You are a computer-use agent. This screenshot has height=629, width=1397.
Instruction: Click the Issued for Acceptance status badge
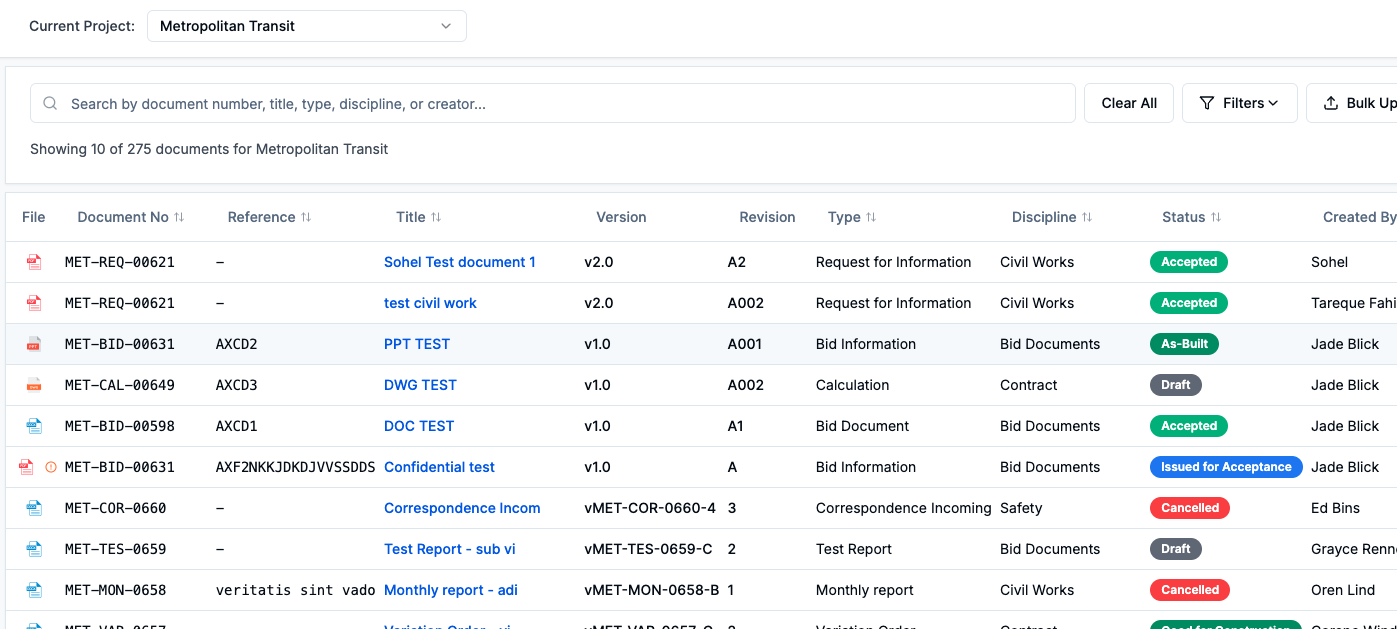(x=1225, y=467)
